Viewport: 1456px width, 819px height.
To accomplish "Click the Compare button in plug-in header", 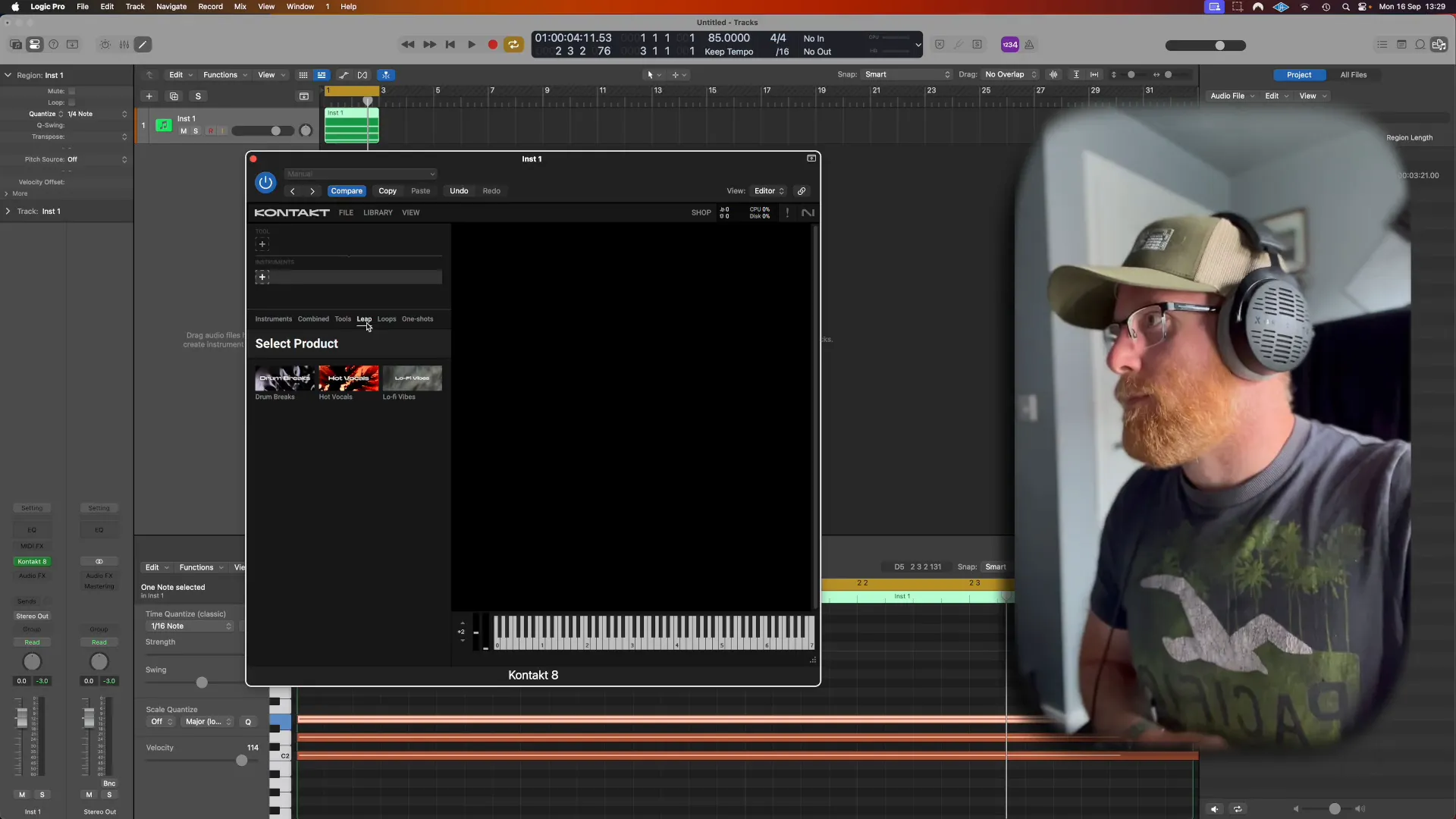I will point(347,191).
